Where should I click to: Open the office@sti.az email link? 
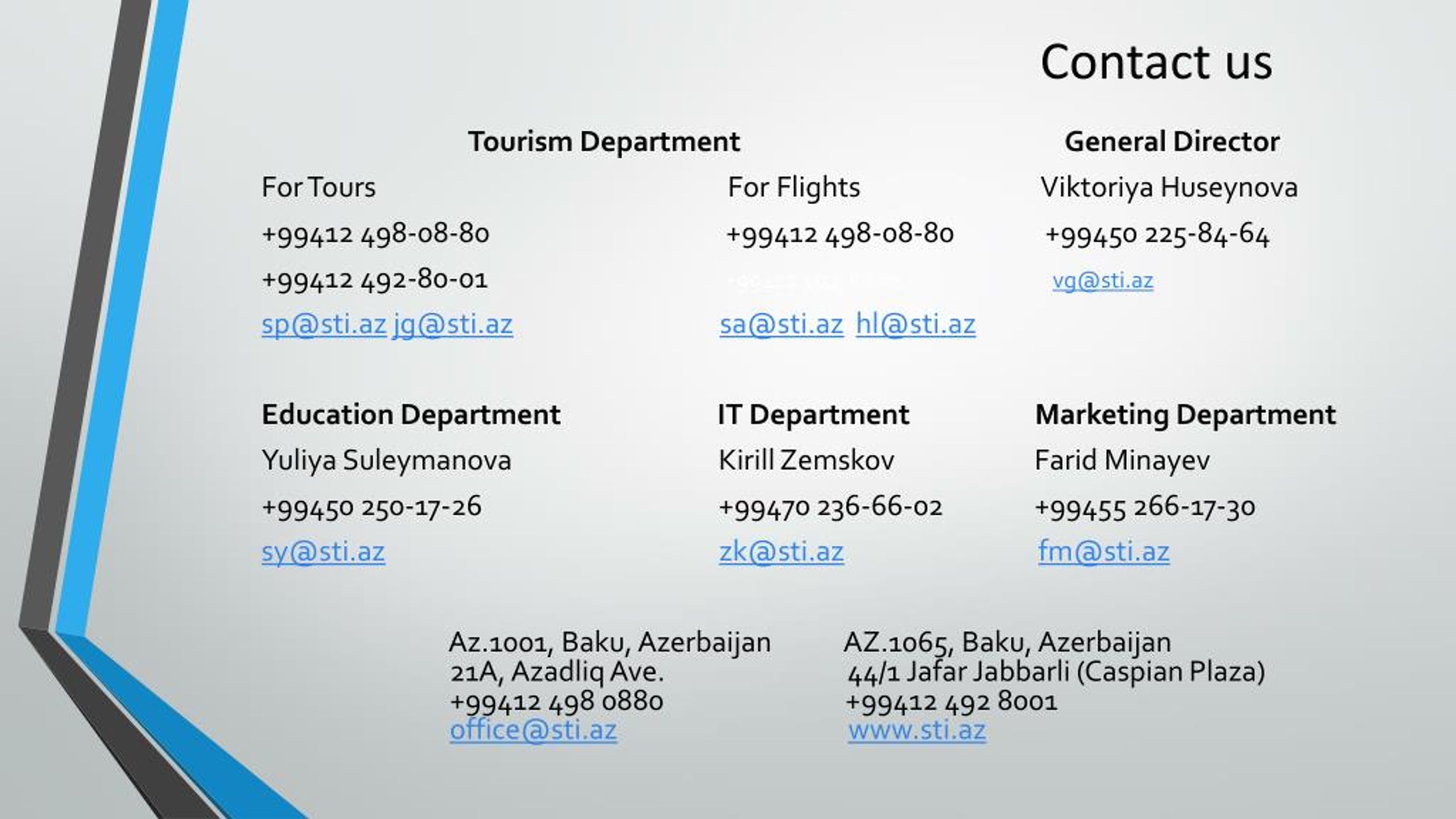(533, 730)
